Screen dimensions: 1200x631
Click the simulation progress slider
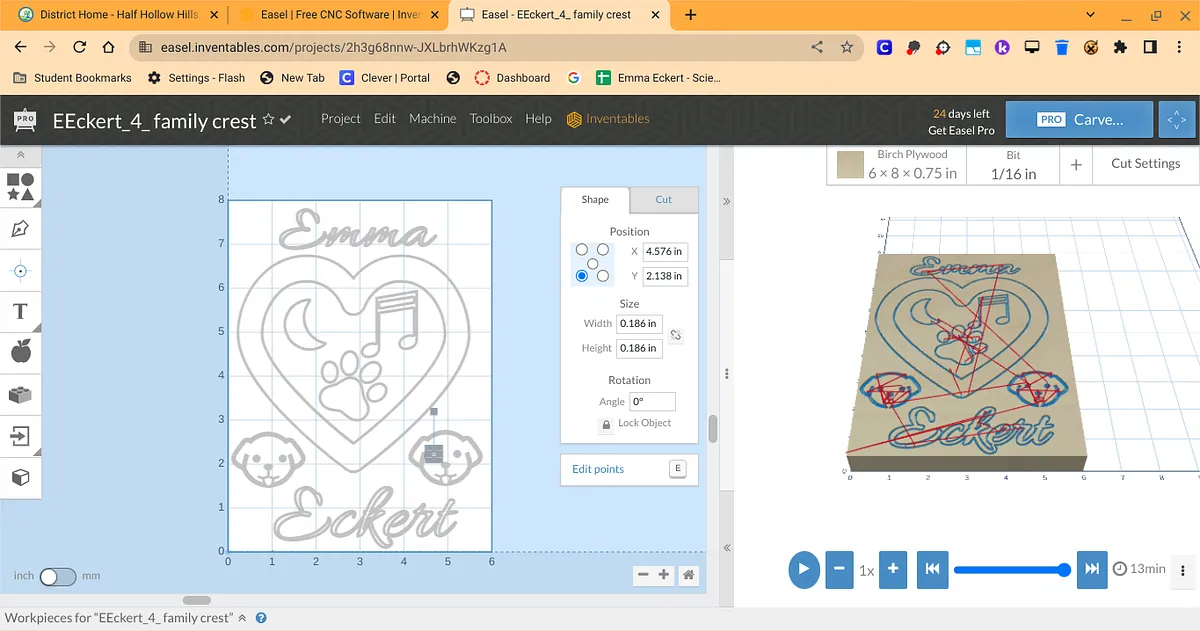1010,569
